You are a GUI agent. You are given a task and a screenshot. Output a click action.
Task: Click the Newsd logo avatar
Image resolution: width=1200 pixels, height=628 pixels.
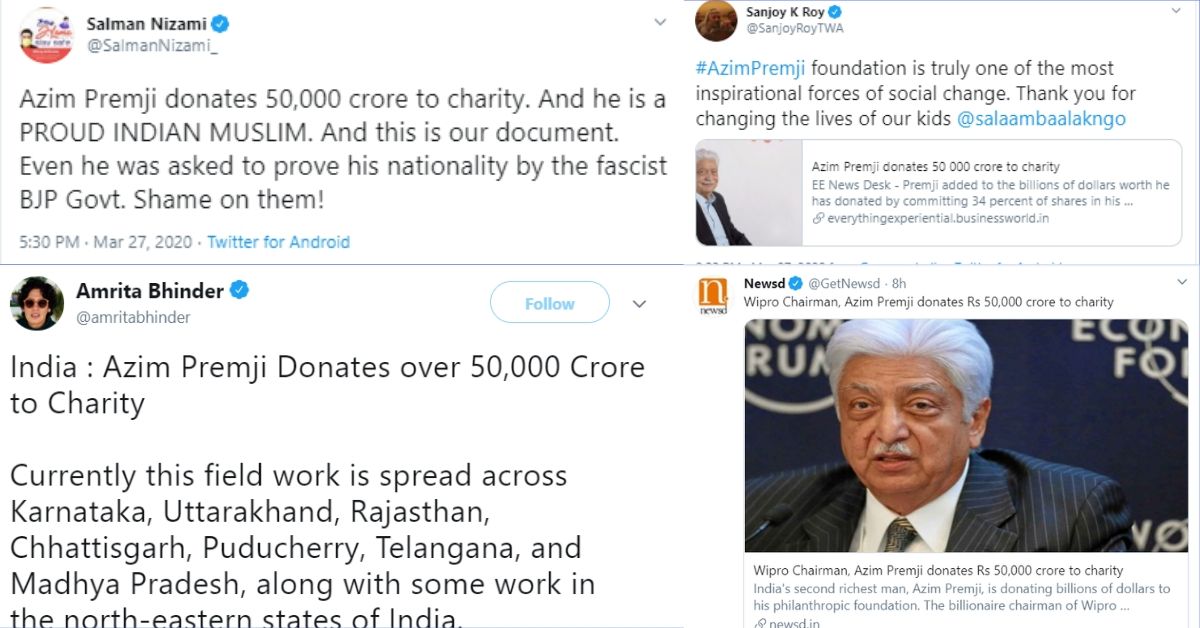pyautogui.click(x=712, y=297)
